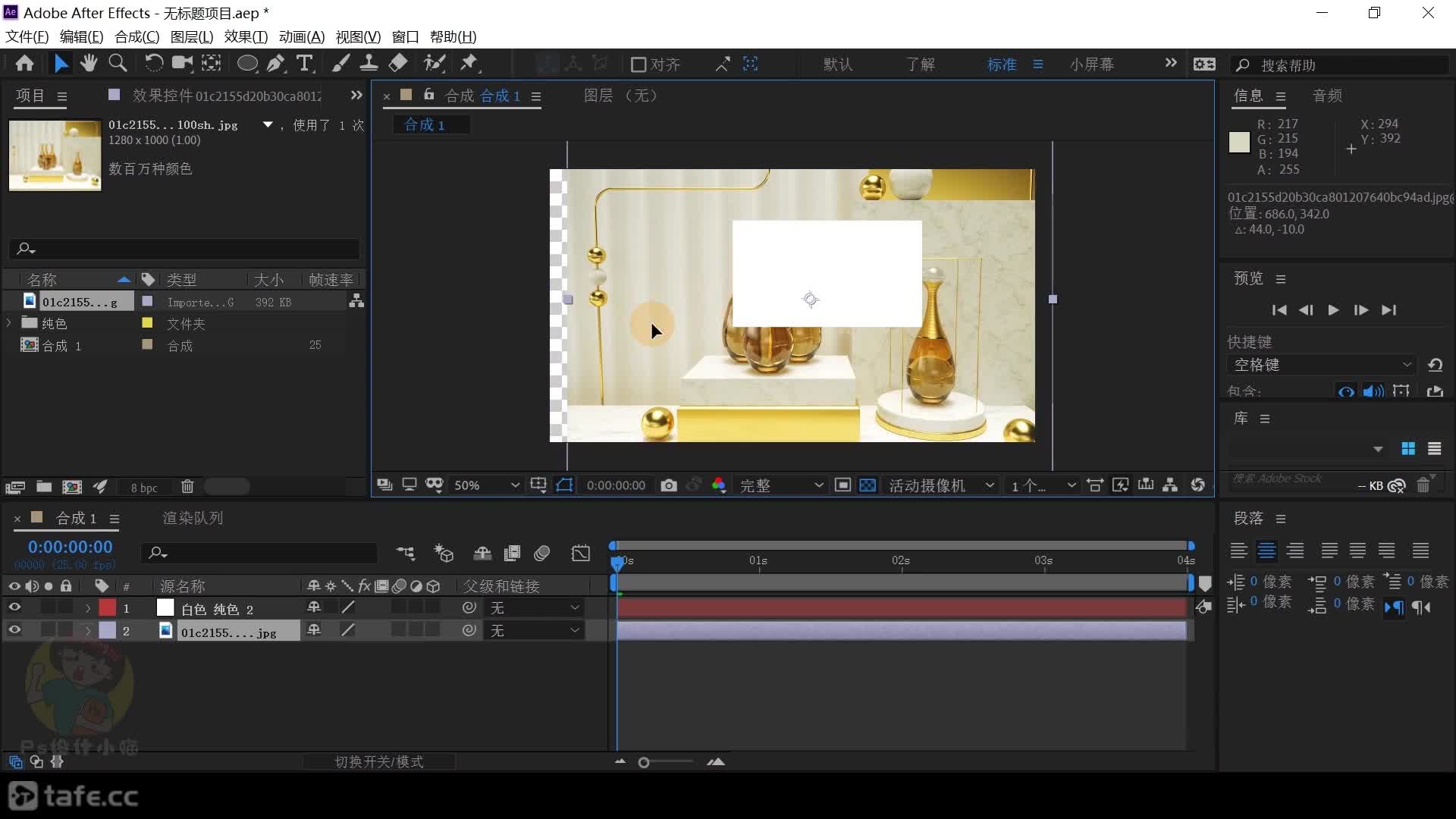1456x819 pixels.
Task: Play the preview
Action: (1333, 310)
